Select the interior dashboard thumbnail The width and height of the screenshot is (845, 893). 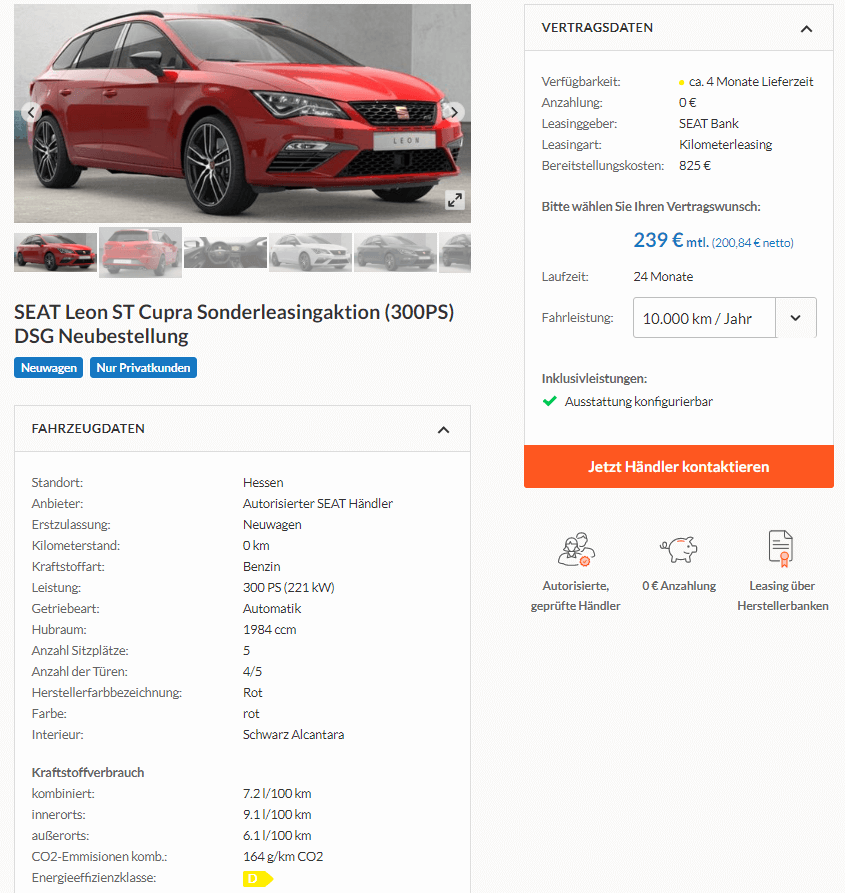coord(225,252)
